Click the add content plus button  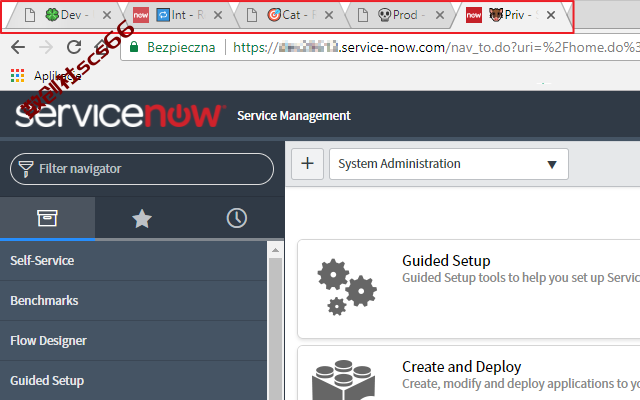(307, 164)
